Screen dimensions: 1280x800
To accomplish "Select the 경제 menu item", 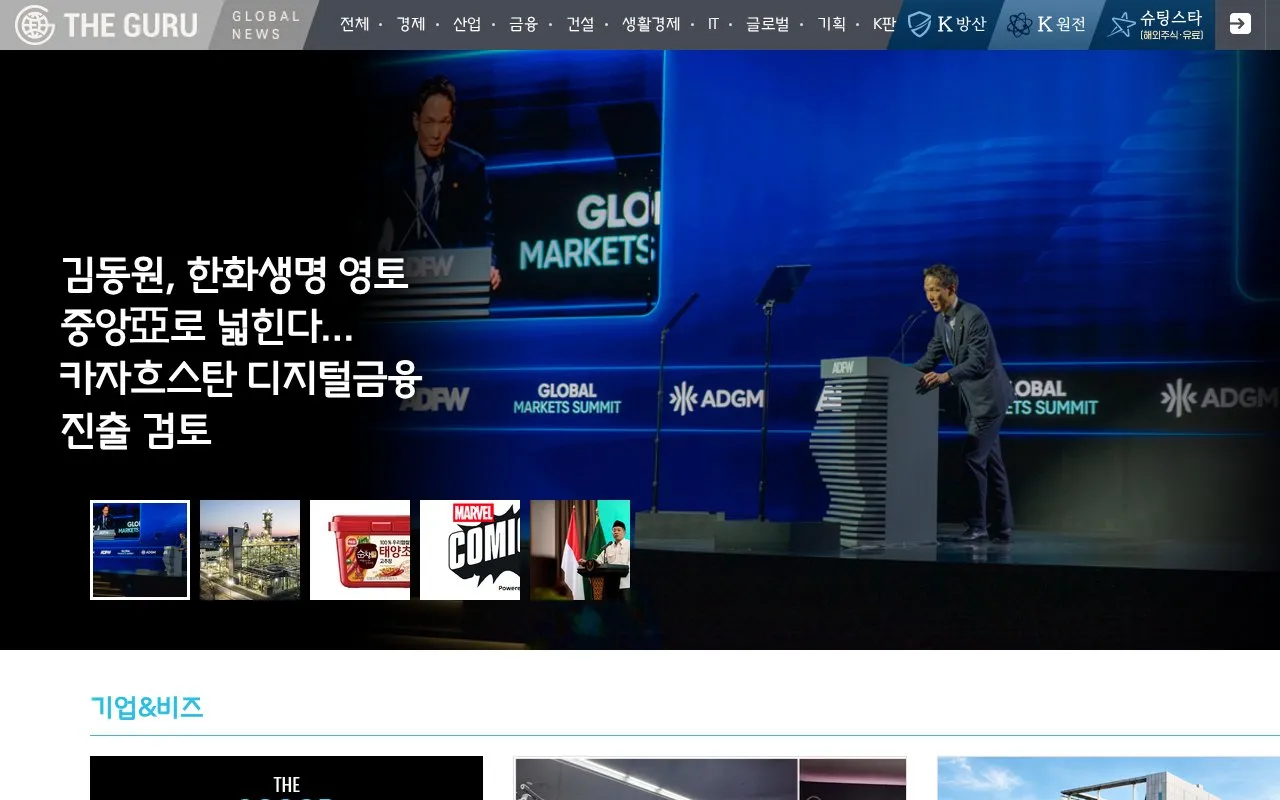I will pos(411,24).
